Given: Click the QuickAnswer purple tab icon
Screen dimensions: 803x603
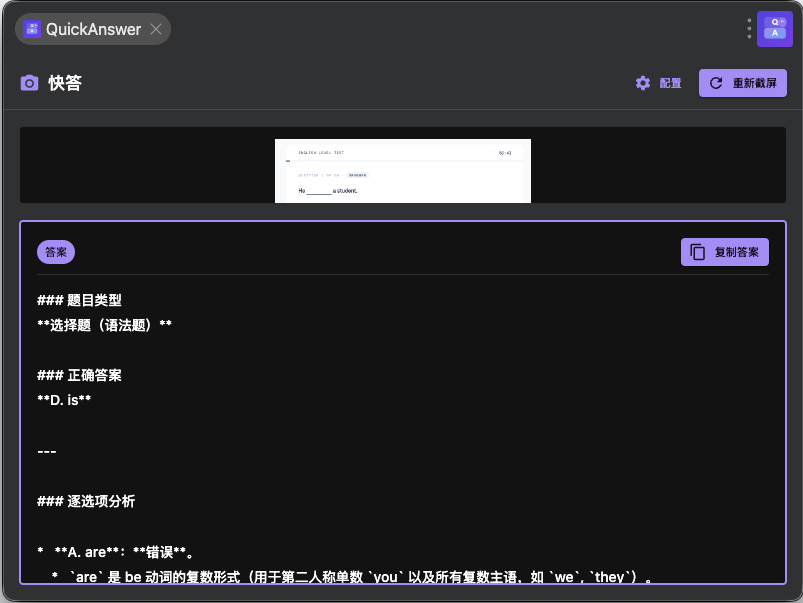Looking at the screenshot, I should tap(32, 29).
